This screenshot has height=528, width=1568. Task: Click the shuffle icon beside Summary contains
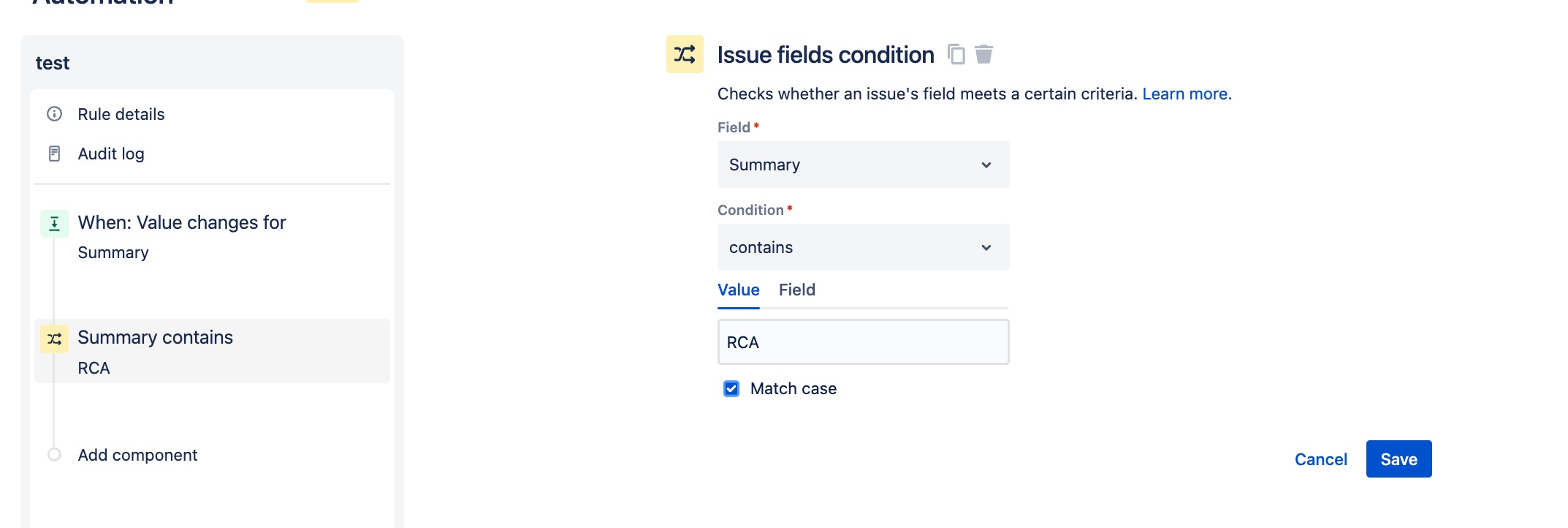coord(54,339)
